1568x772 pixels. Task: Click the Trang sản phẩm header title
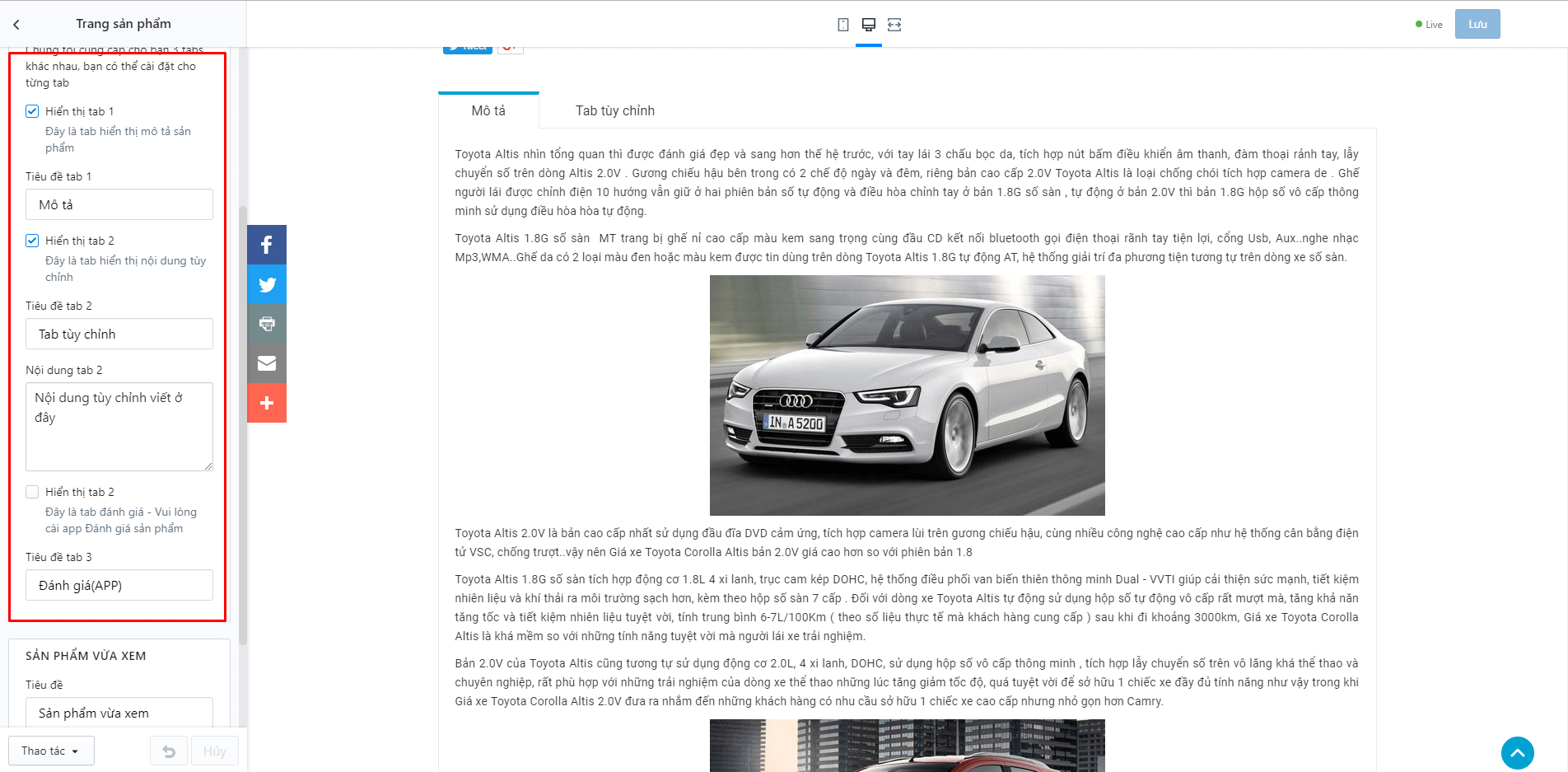pyautogui.click(x=124, y=24)
